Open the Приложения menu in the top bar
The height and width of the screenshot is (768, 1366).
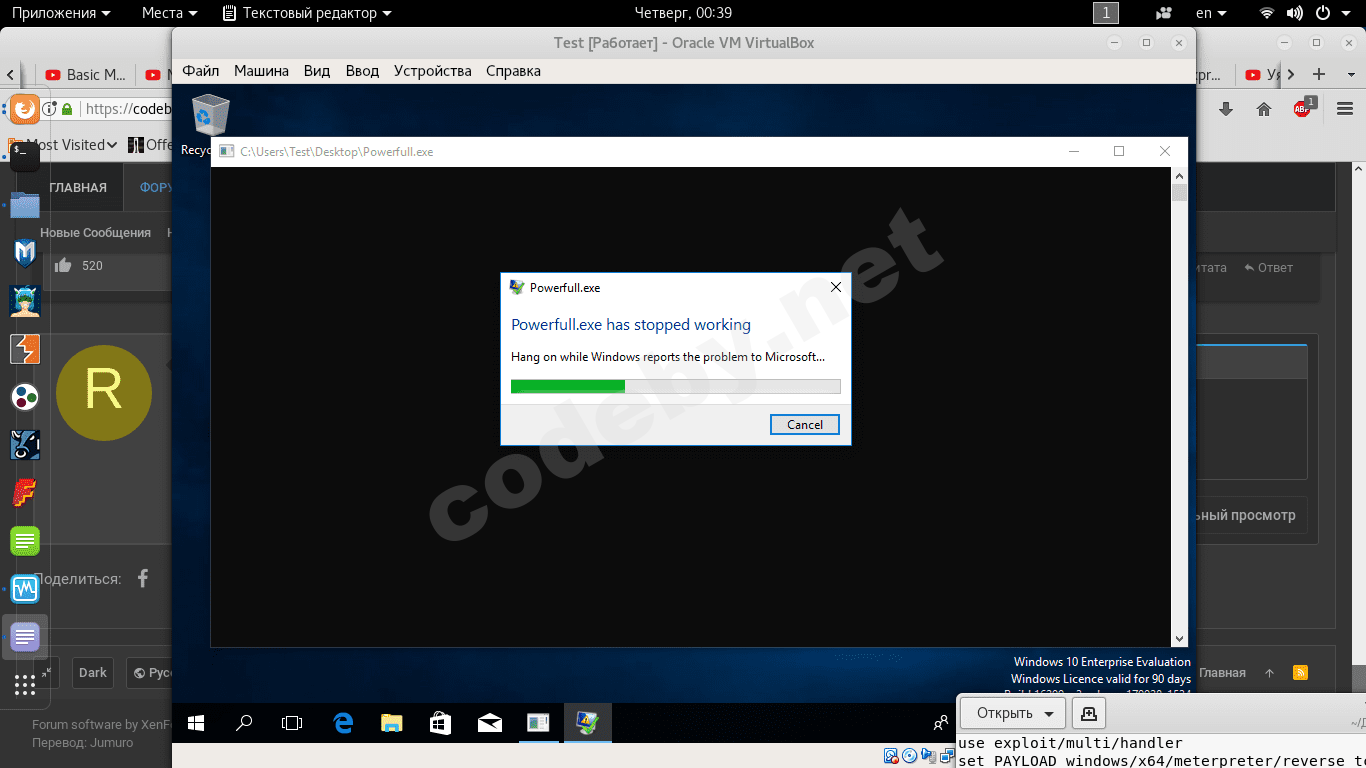pyautogui.click(x=61, y=13)
